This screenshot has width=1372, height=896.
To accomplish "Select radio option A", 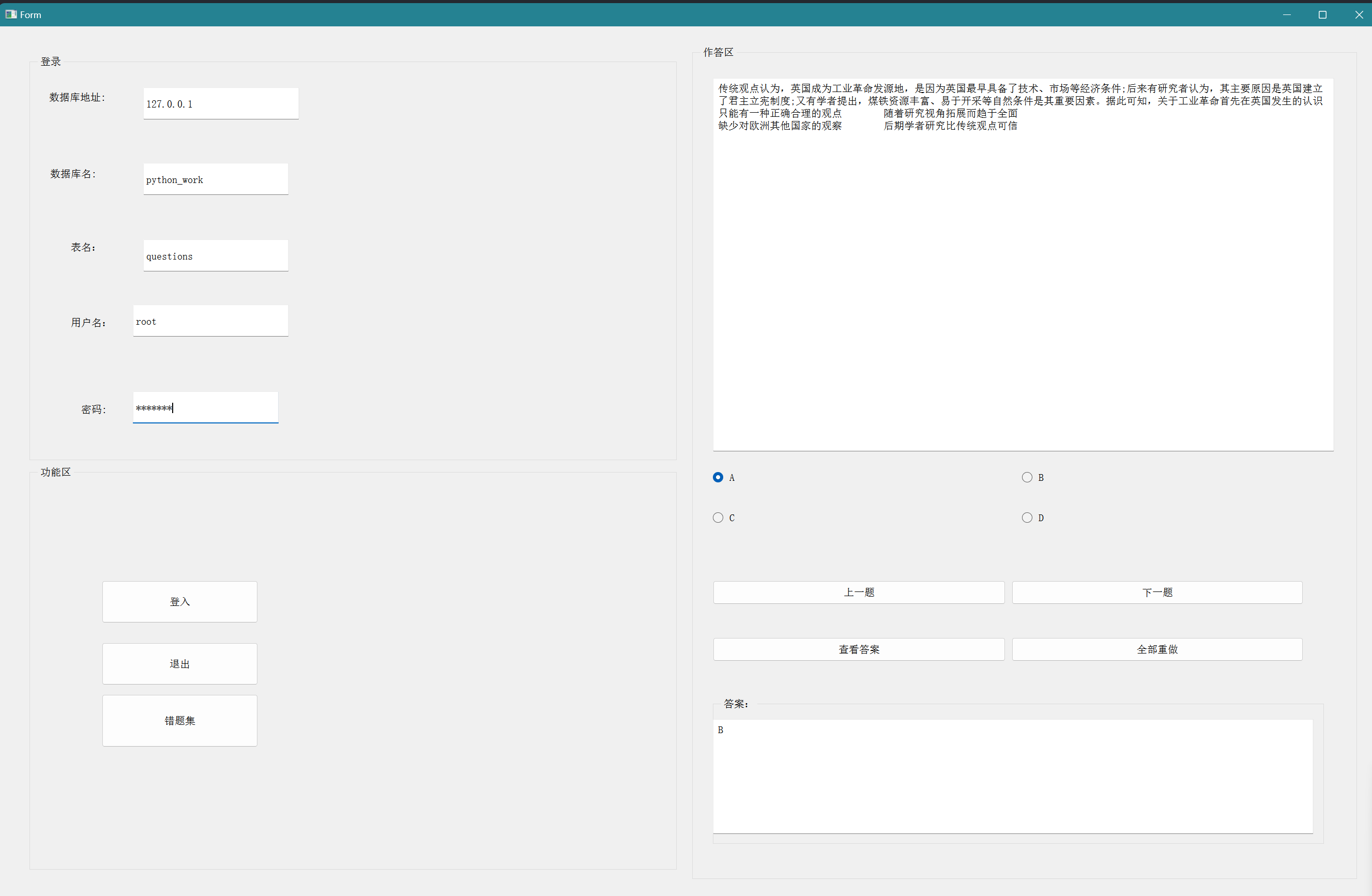I will [x=718, y=477].
